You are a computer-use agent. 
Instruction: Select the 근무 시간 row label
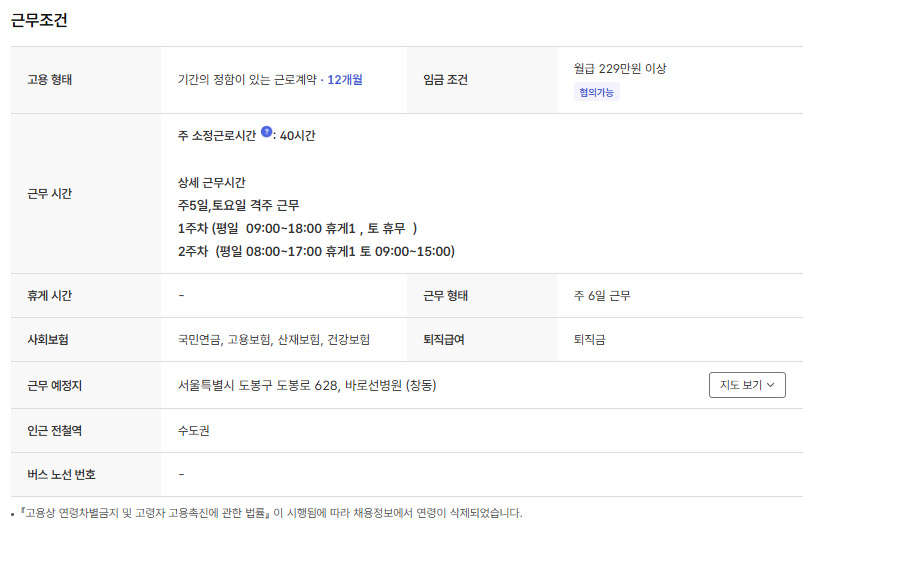49,194
